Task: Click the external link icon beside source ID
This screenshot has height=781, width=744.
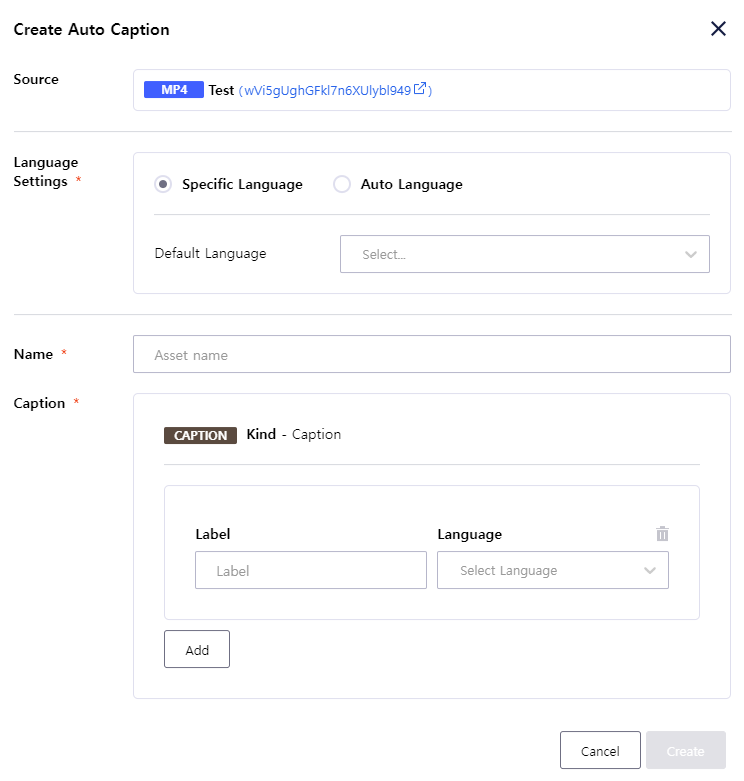Action: pyautogui.click(x=421, y=89)
